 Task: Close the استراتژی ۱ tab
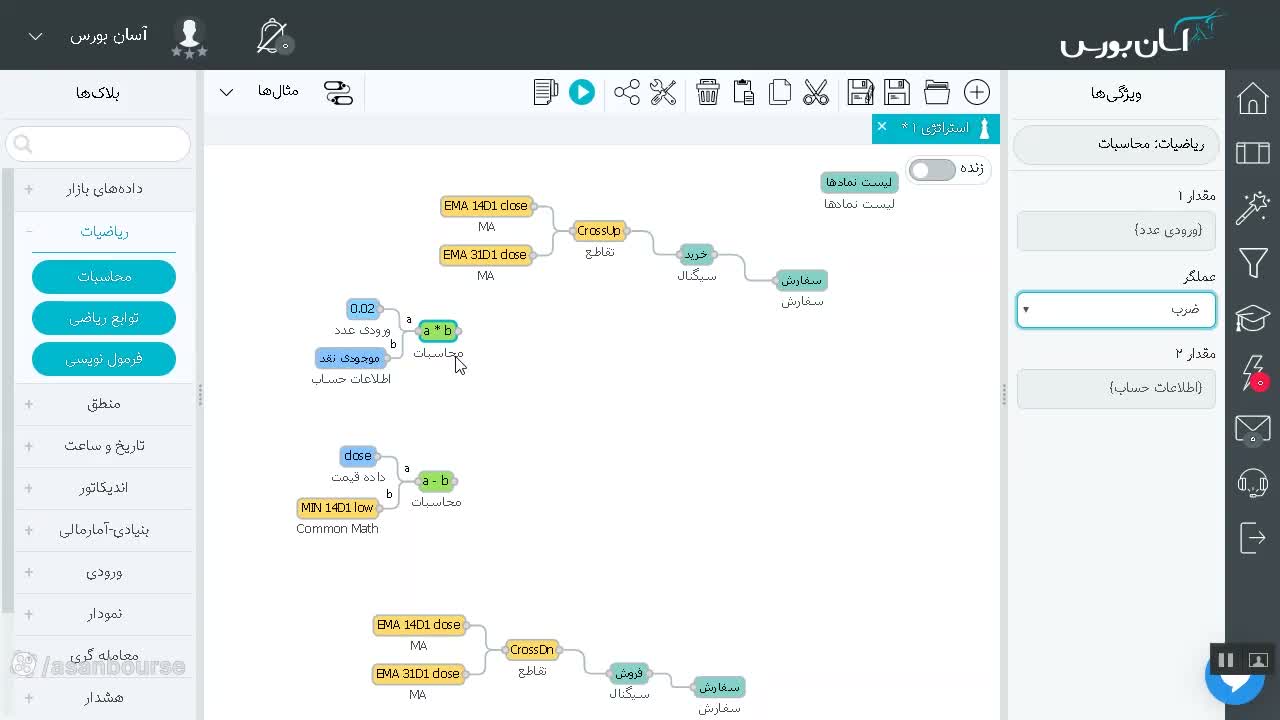882,126
